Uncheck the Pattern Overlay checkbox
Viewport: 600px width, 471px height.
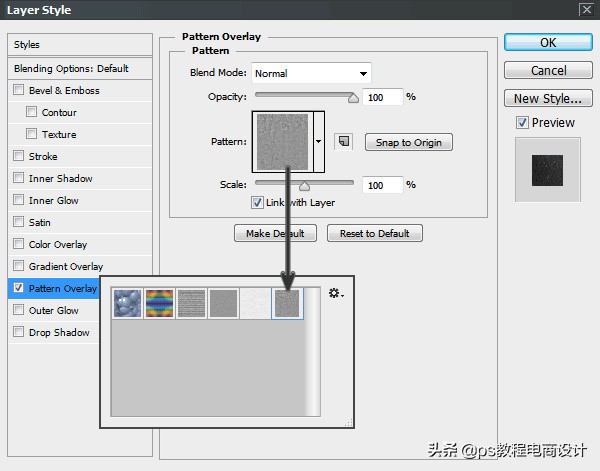pos(18,288)
